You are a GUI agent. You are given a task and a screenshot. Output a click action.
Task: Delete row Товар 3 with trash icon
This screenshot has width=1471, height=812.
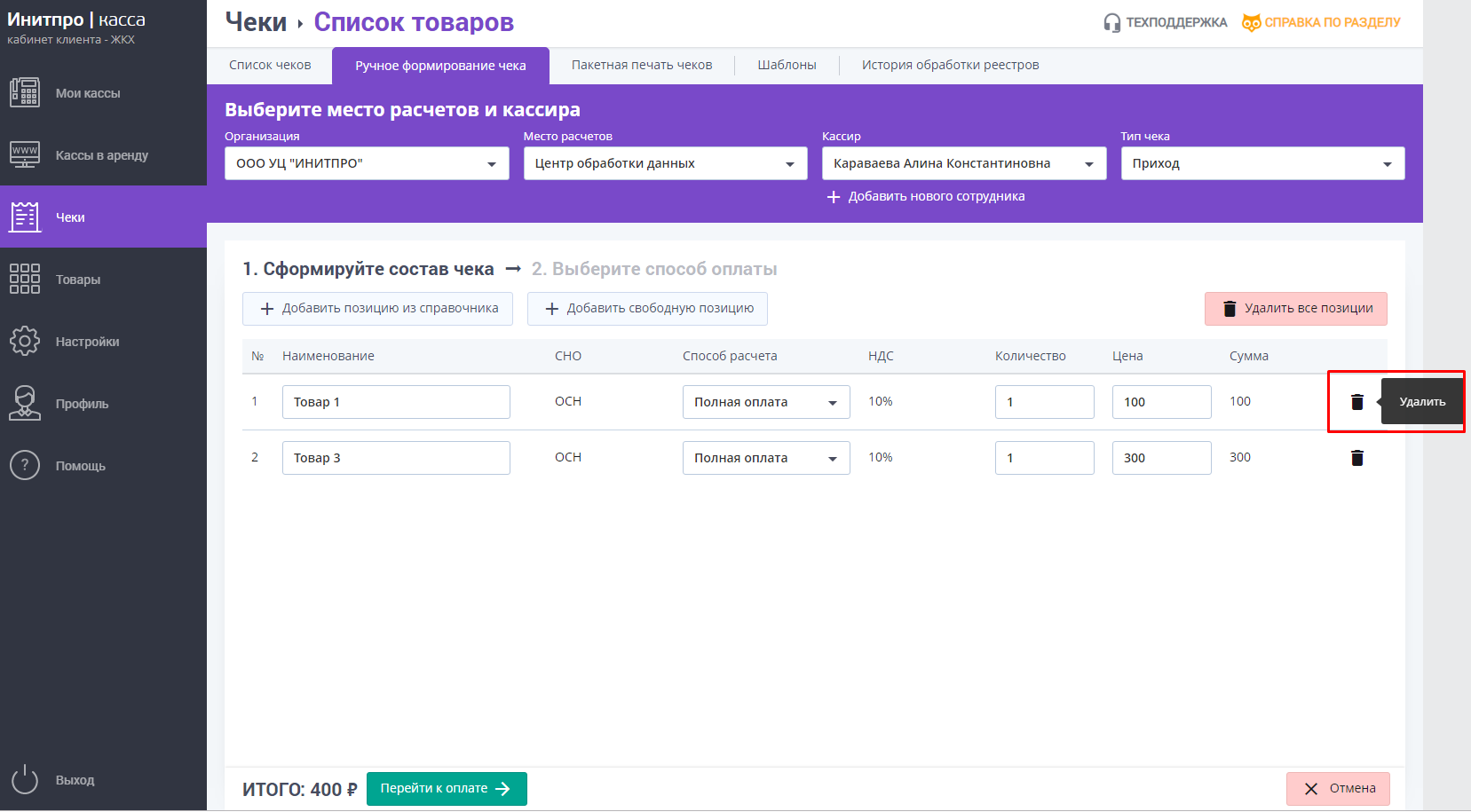point(1356,458)
